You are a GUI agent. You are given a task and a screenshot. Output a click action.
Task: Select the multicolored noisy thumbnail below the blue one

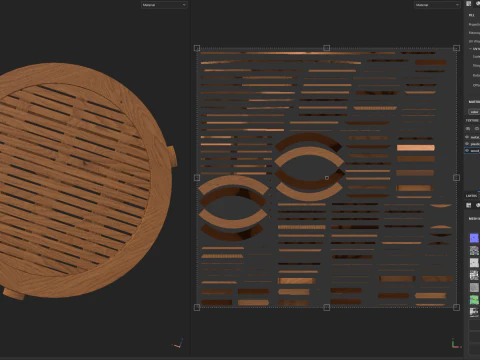[474, 250]
